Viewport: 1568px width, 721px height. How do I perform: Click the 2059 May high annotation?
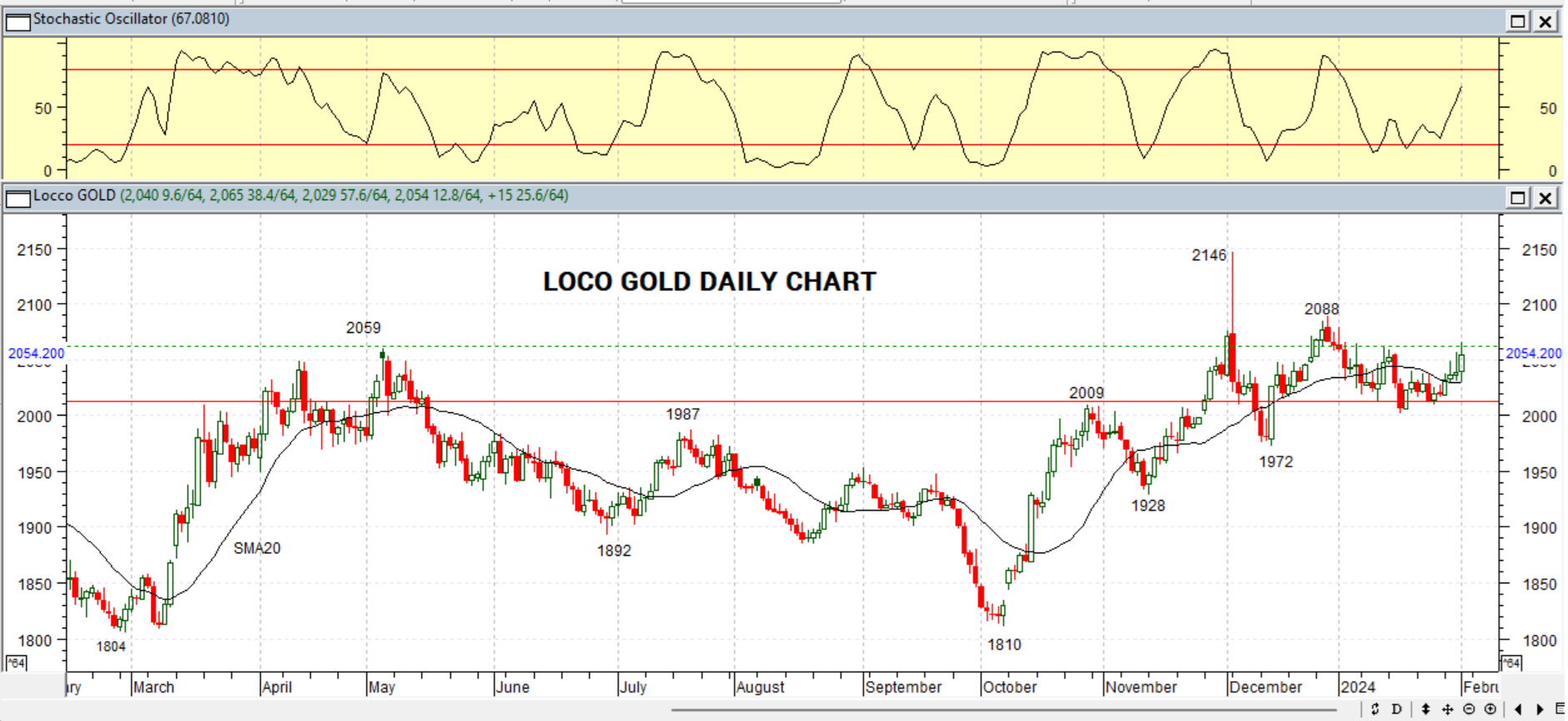point(364,328)
